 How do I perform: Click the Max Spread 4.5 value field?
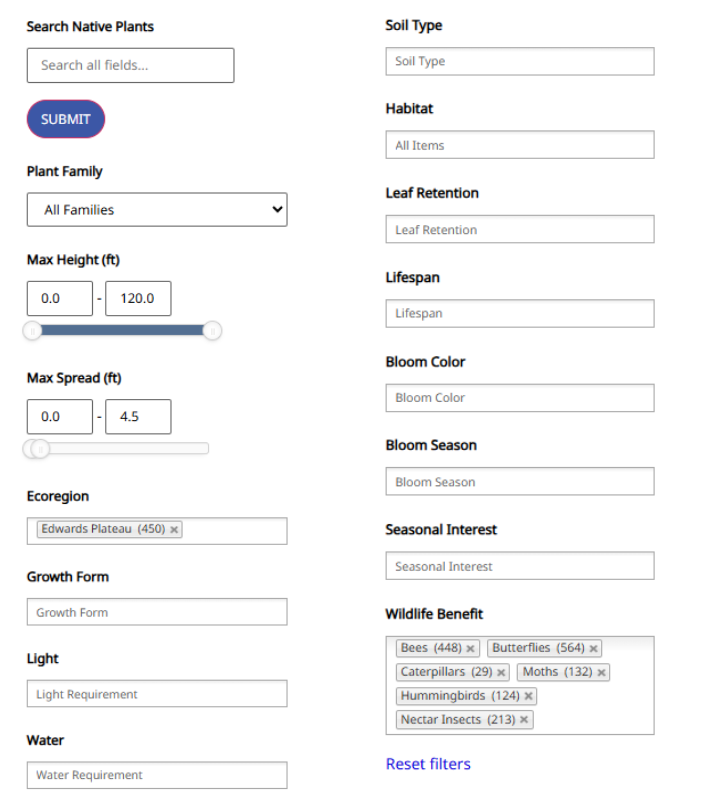click(x=138, y=417)
